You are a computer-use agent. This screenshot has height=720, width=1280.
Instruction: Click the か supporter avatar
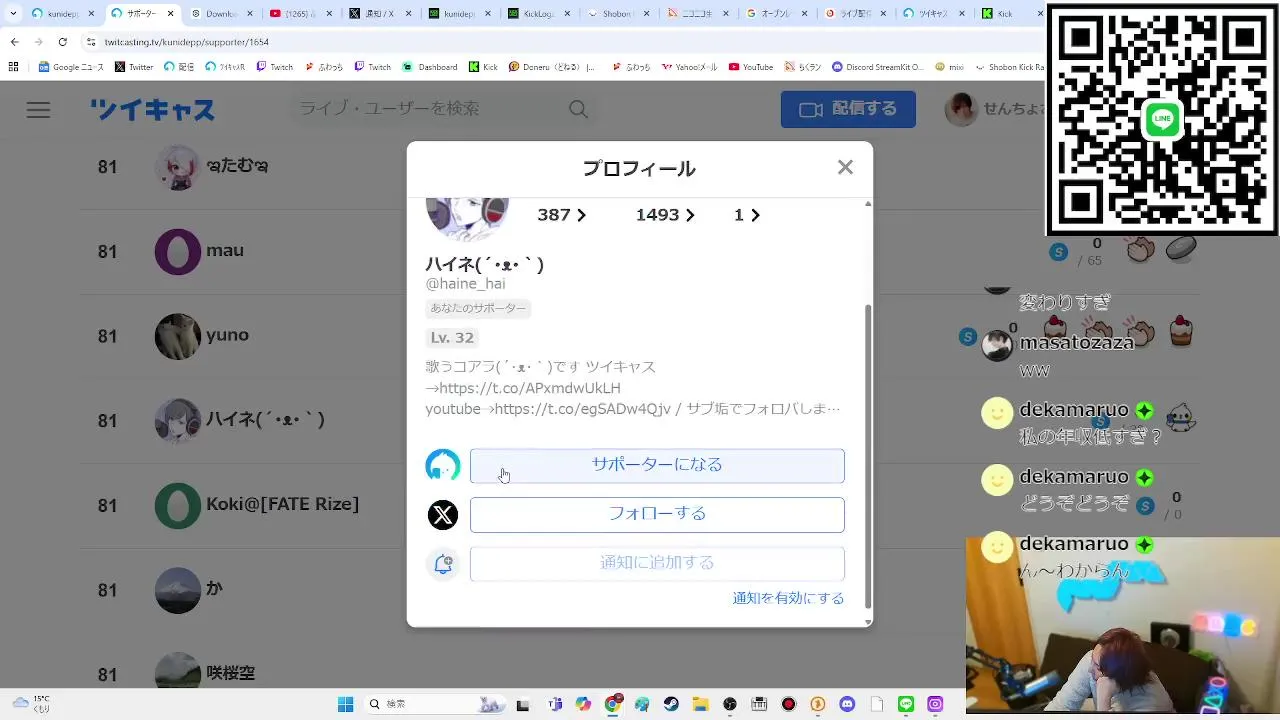178,590
